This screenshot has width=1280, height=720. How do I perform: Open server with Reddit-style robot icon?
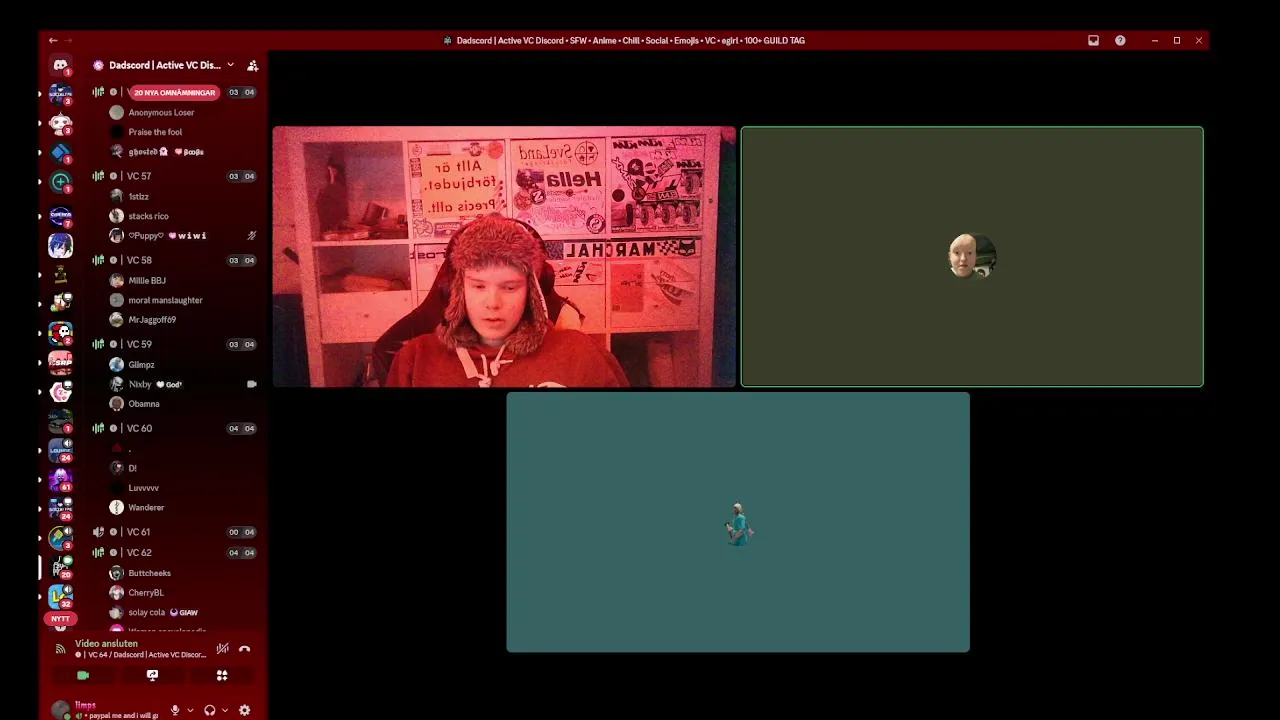point(61,124)
